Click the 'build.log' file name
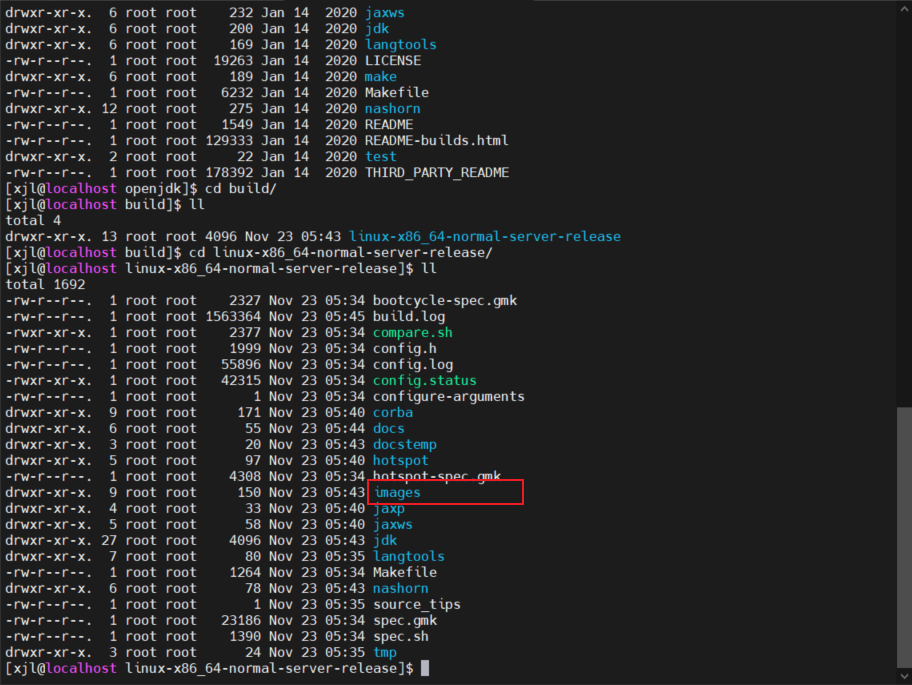The height and width of the screenshot is (685, 912). (x=409, y=316)
